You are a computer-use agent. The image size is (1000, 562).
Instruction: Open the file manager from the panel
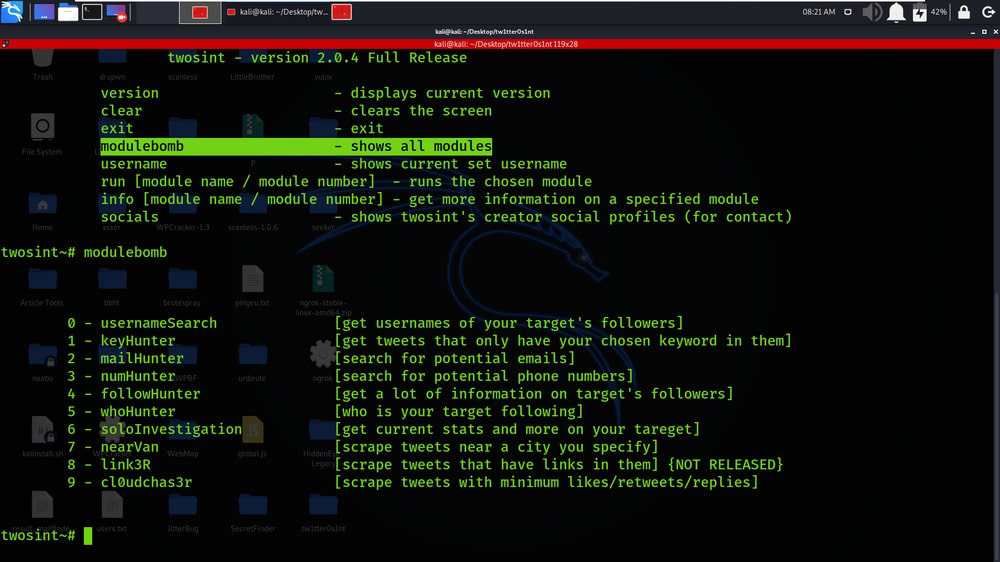click(x=68, y=11)
